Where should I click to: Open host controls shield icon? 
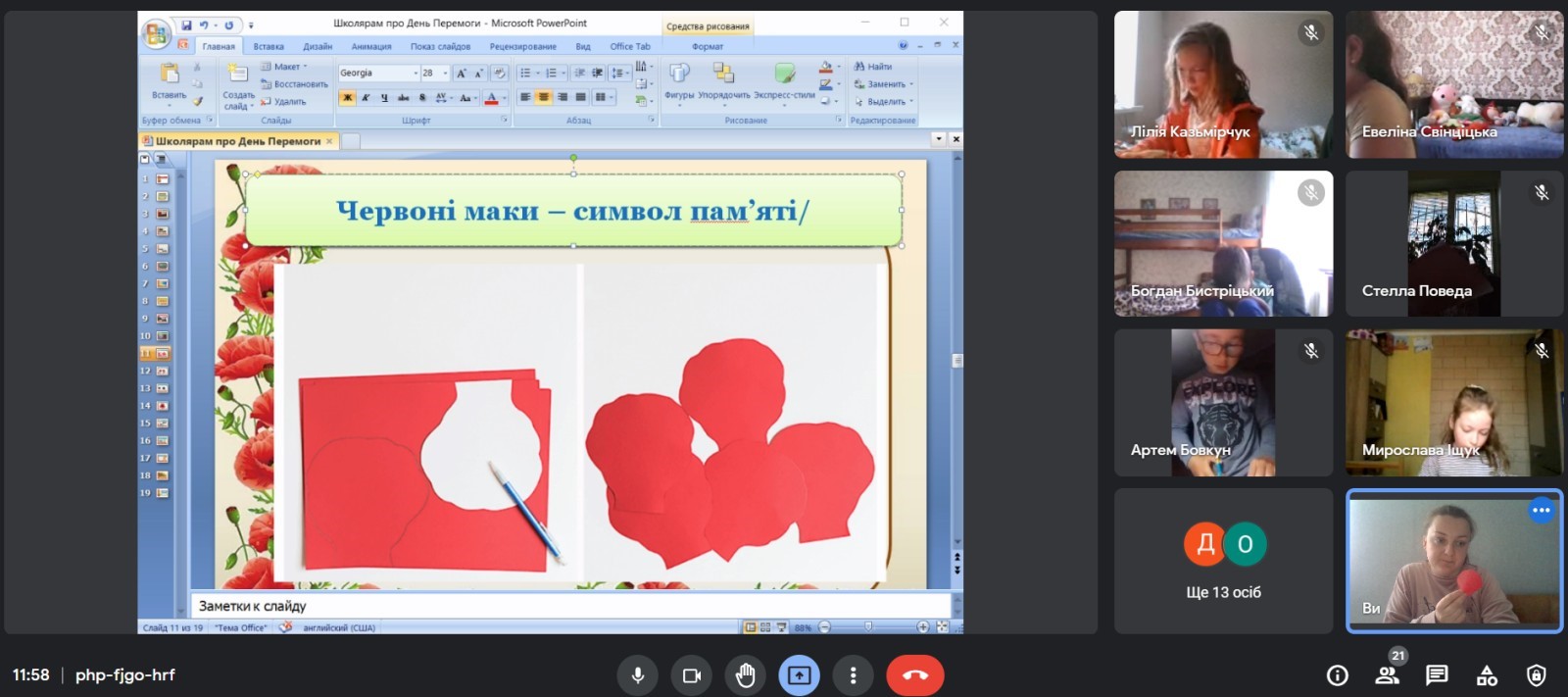point(1536,675)
